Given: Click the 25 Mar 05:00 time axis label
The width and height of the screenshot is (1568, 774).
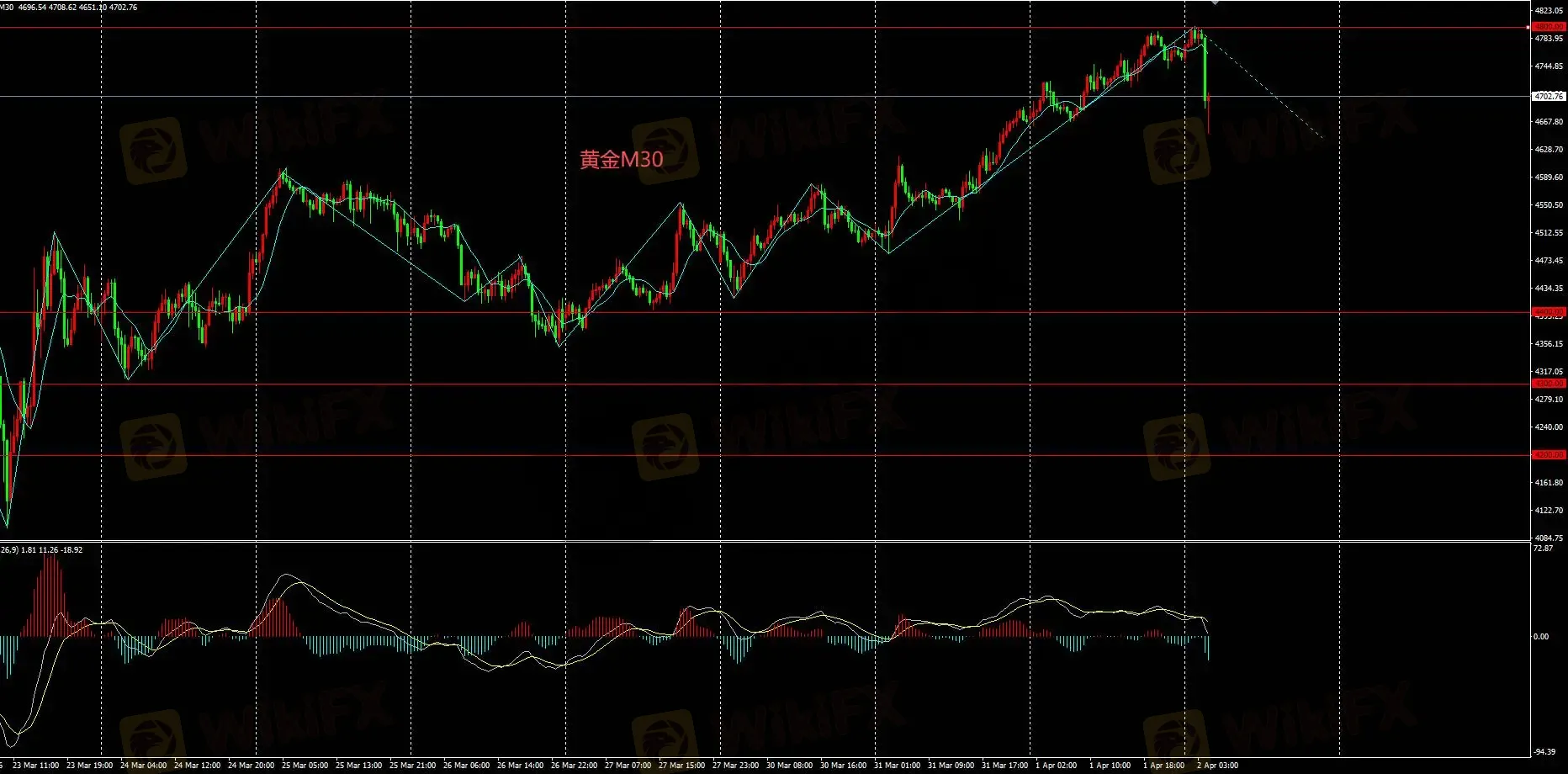Looking at the screenshot, I should (x=305, y=766).
